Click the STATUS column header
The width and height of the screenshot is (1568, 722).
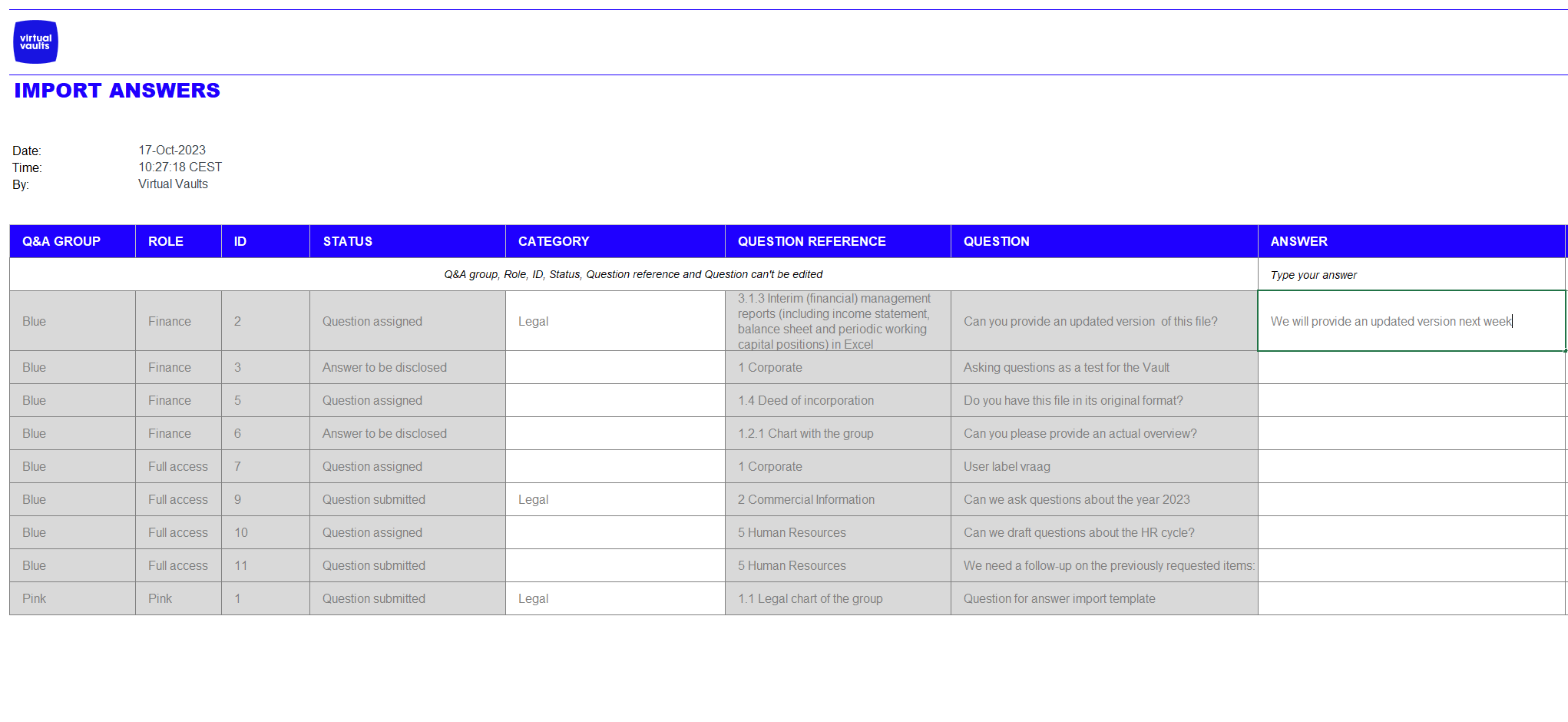(x=408, y=241)
